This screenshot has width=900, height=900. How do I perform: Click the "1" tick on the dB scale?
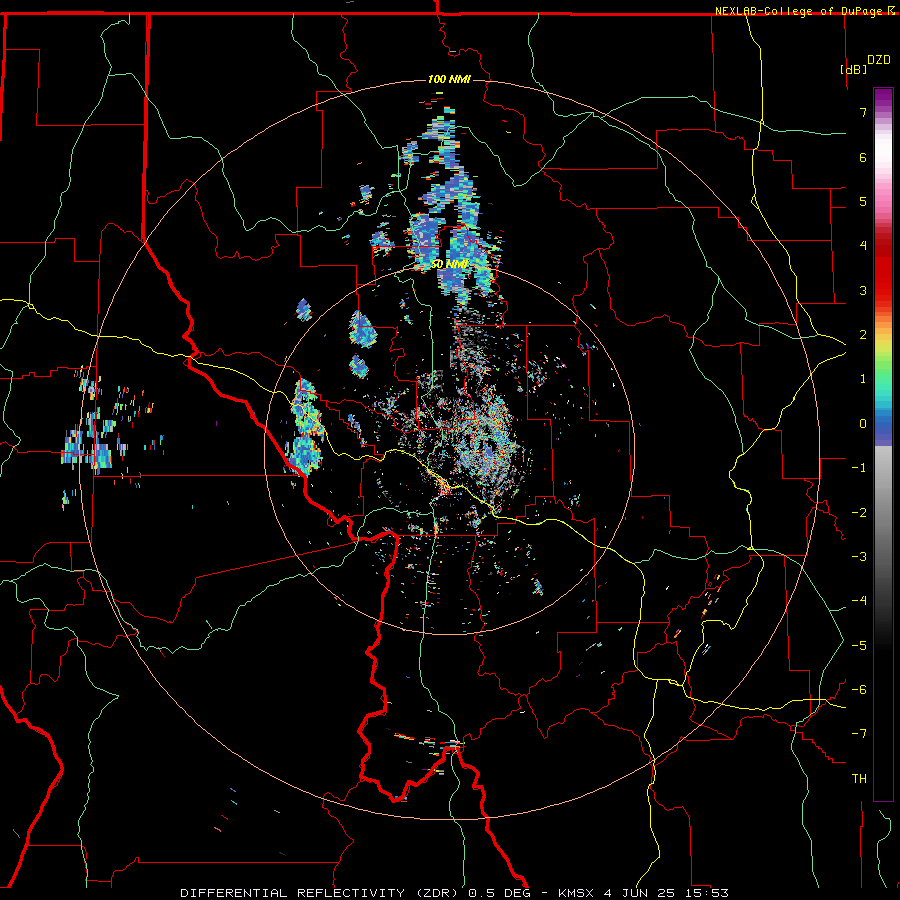863,379
